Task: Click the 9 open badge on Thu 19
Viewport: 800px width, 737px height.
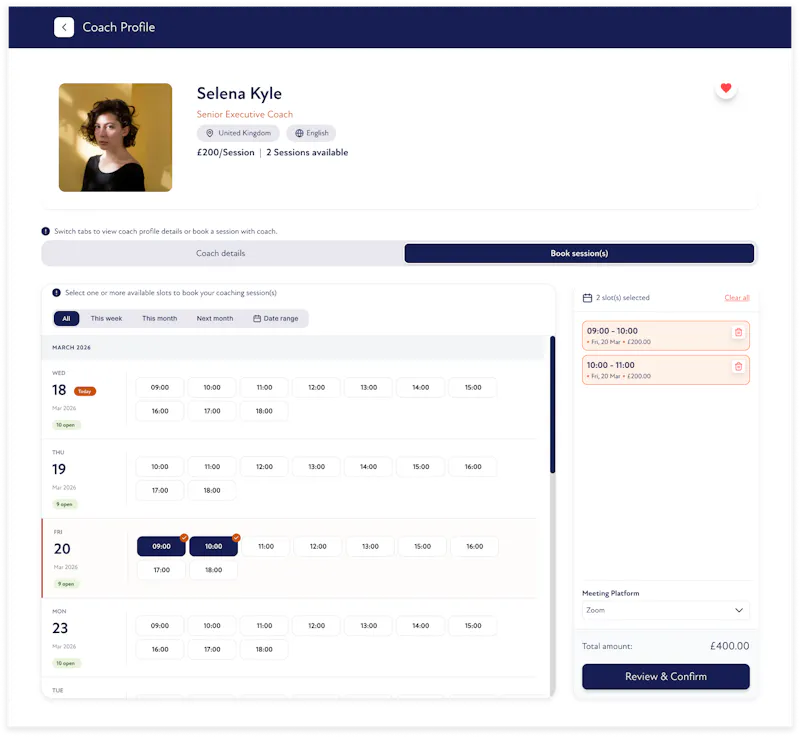Action: coord(65,504)
